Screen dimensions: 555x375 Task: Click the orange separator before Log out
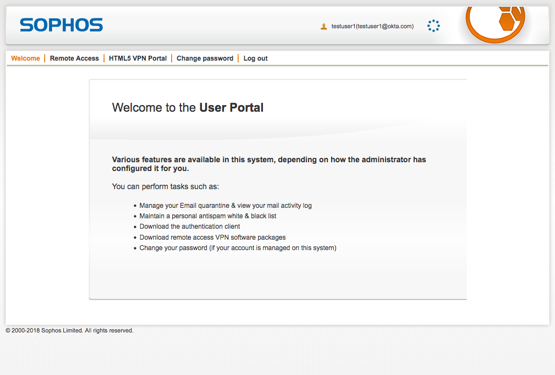(x=238, y=58)
